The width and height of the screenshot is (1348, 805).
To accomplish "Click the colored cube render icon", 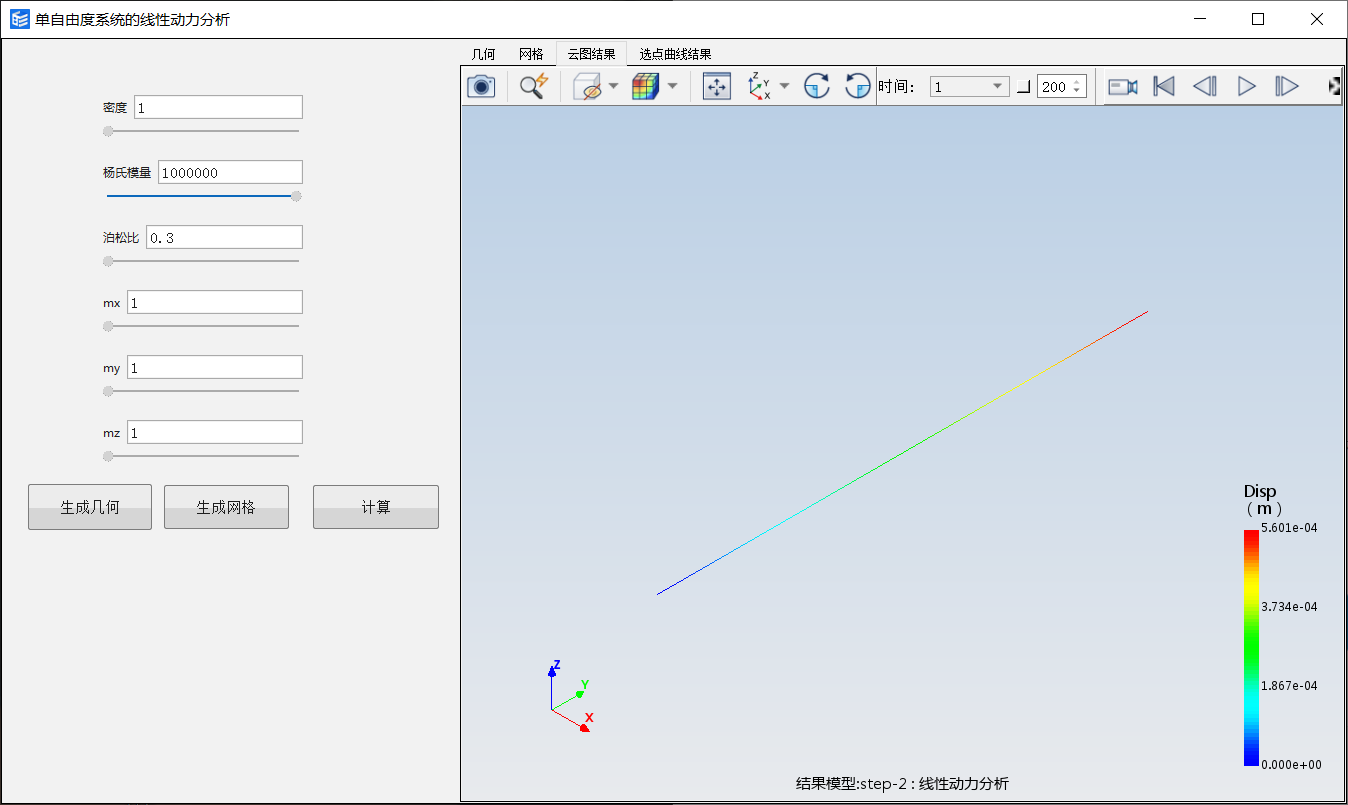I will pos(645,87).
